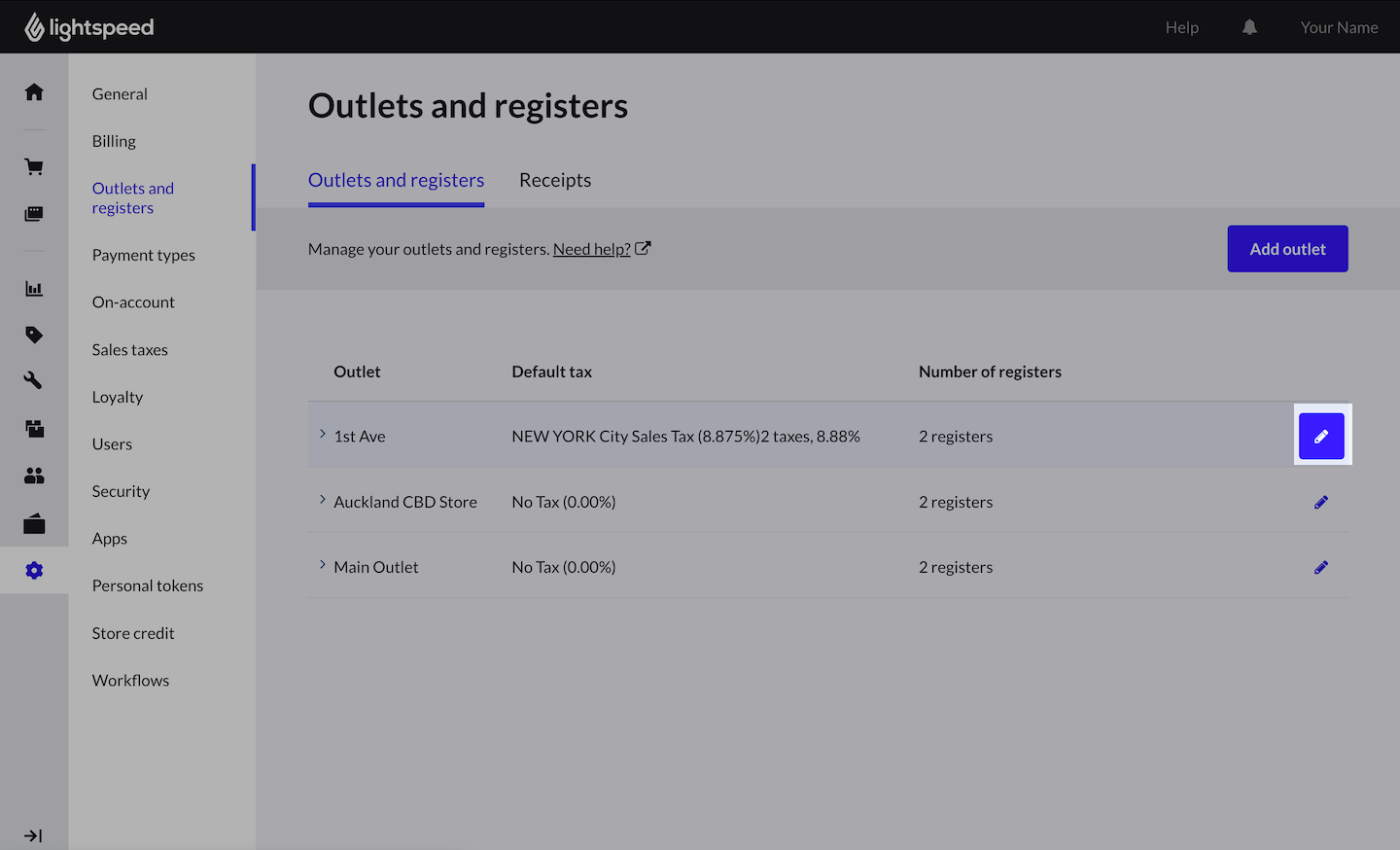Expand the 1st Ave outlet row

coord(323,434)
